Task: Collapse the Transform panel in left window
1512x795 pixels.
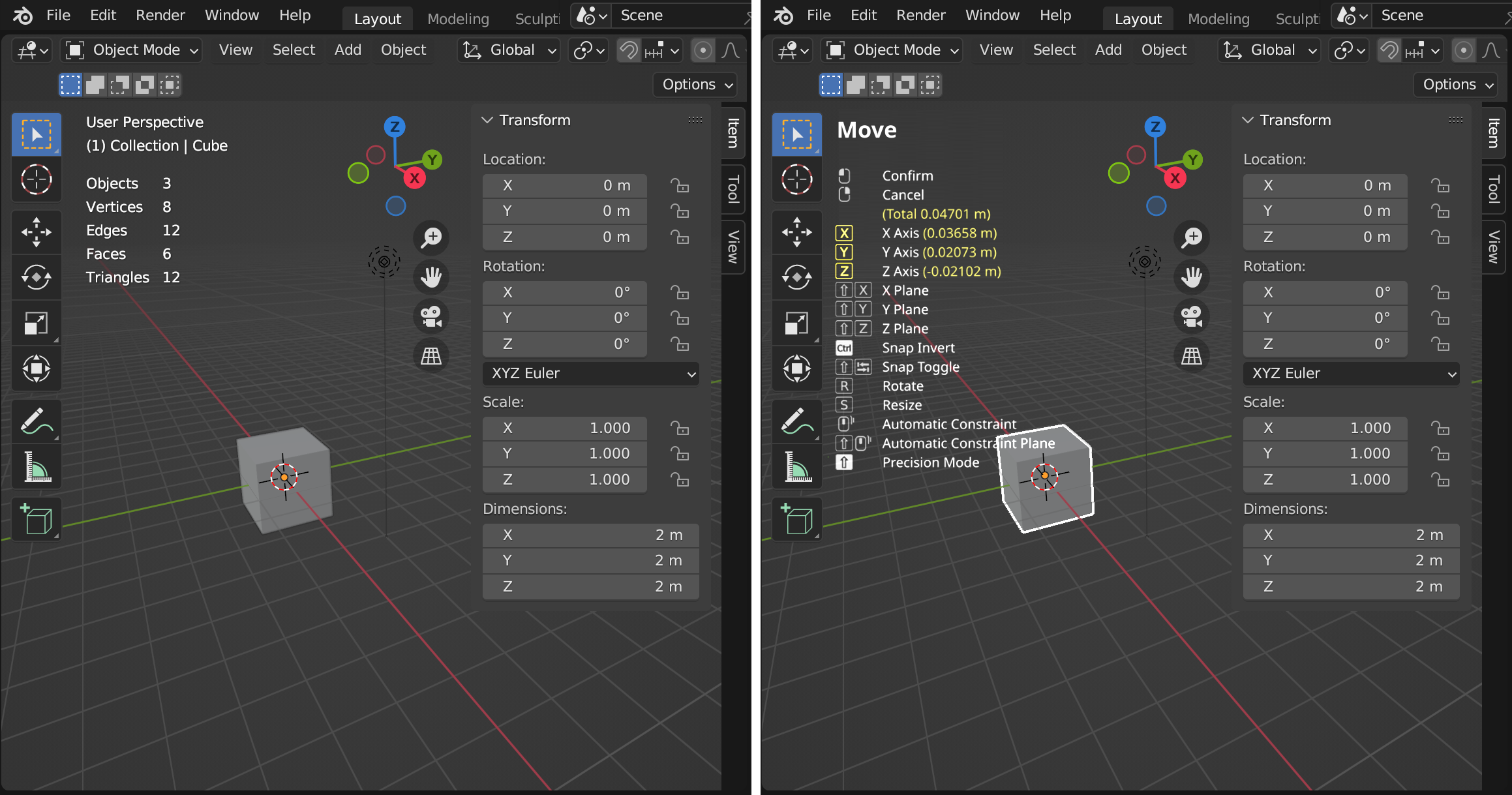Action: (x=487, y=120)
